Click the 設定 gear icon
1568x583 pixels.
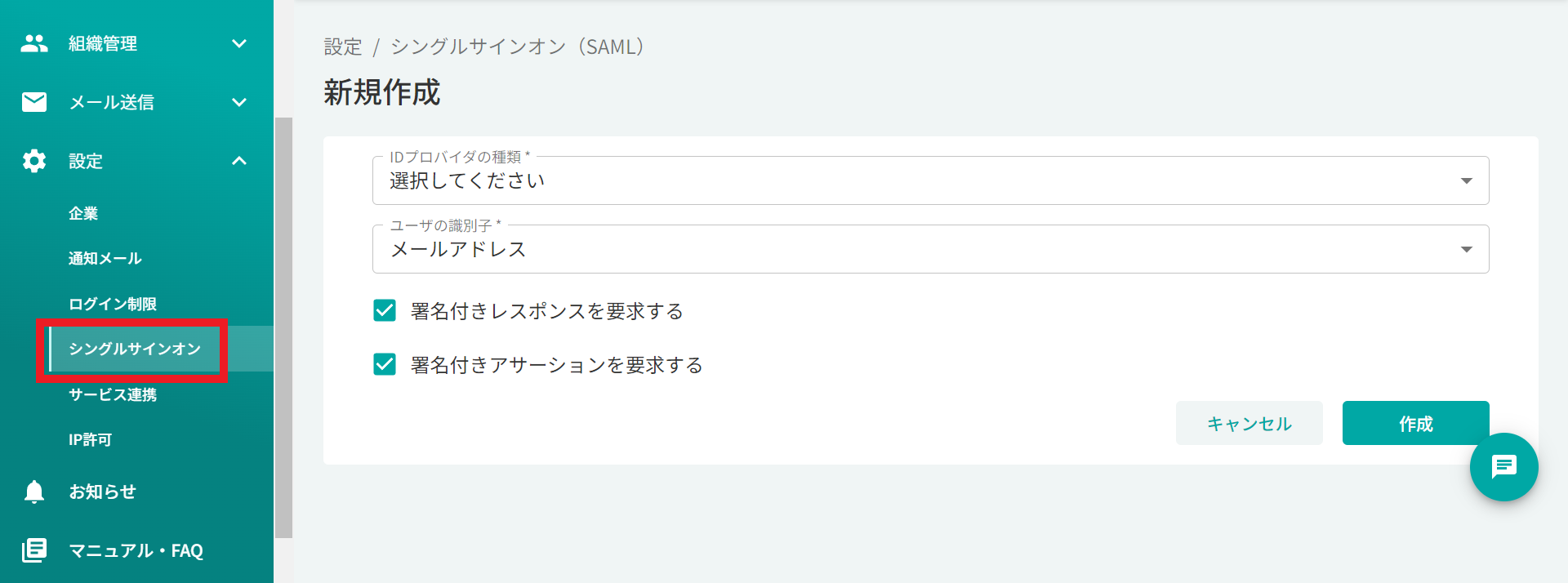34,161
